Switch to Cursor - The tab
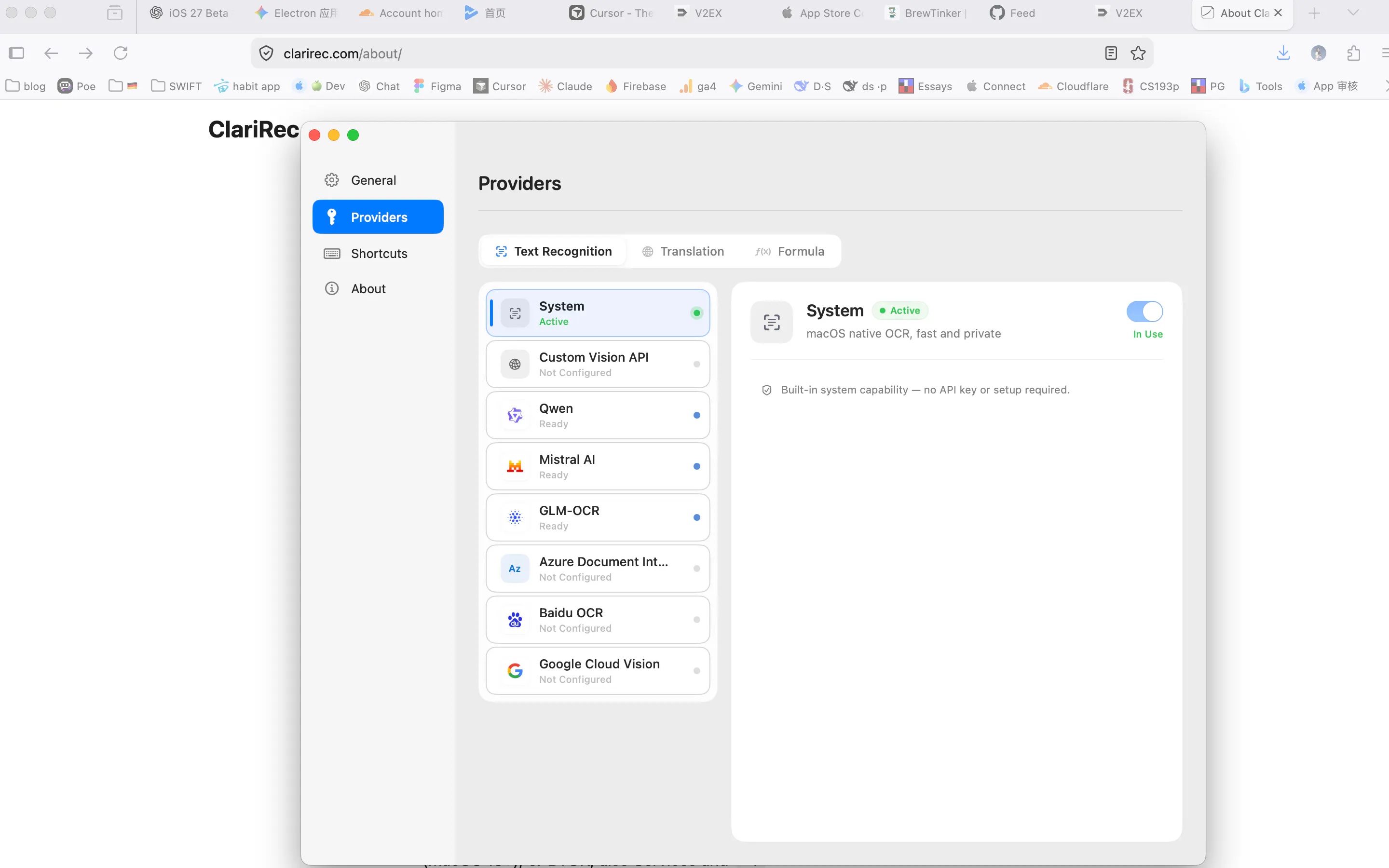 point(612,13)
